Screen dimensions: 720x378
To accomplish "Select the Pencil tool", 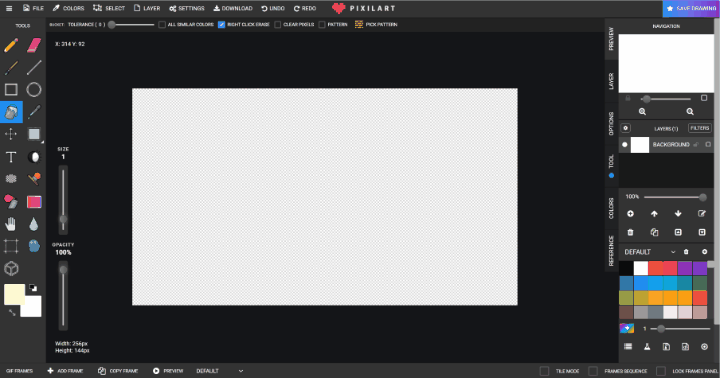I will 11,45.
